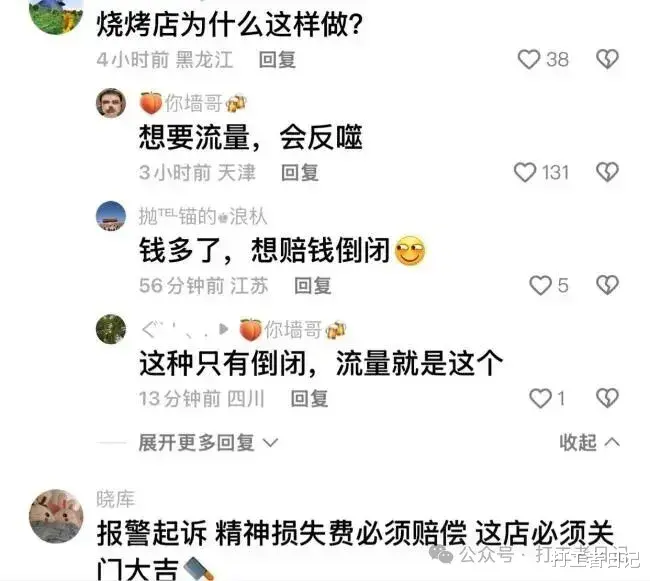650x581 pixels.
Task: Open avatar of 抛锚的浪朴 commenter
Action: 111,216
